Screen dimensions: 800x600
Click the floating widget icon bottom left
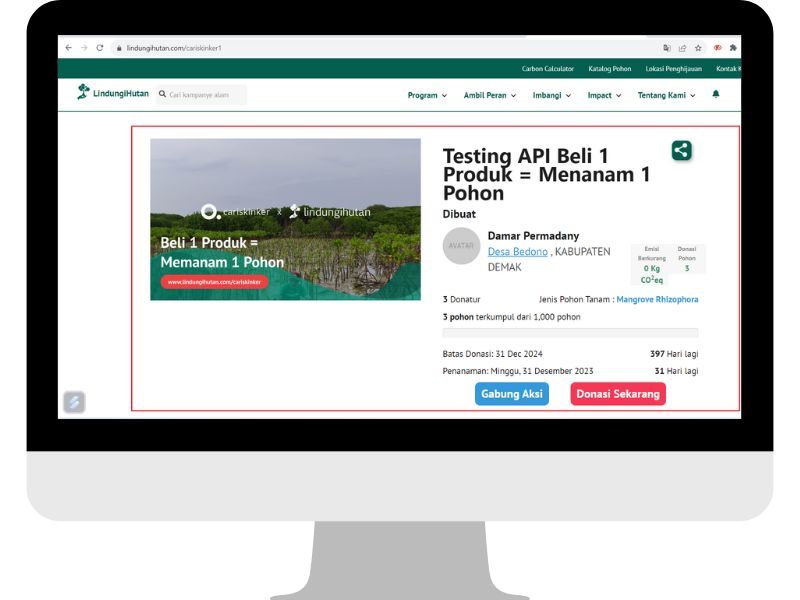(74, 402)
